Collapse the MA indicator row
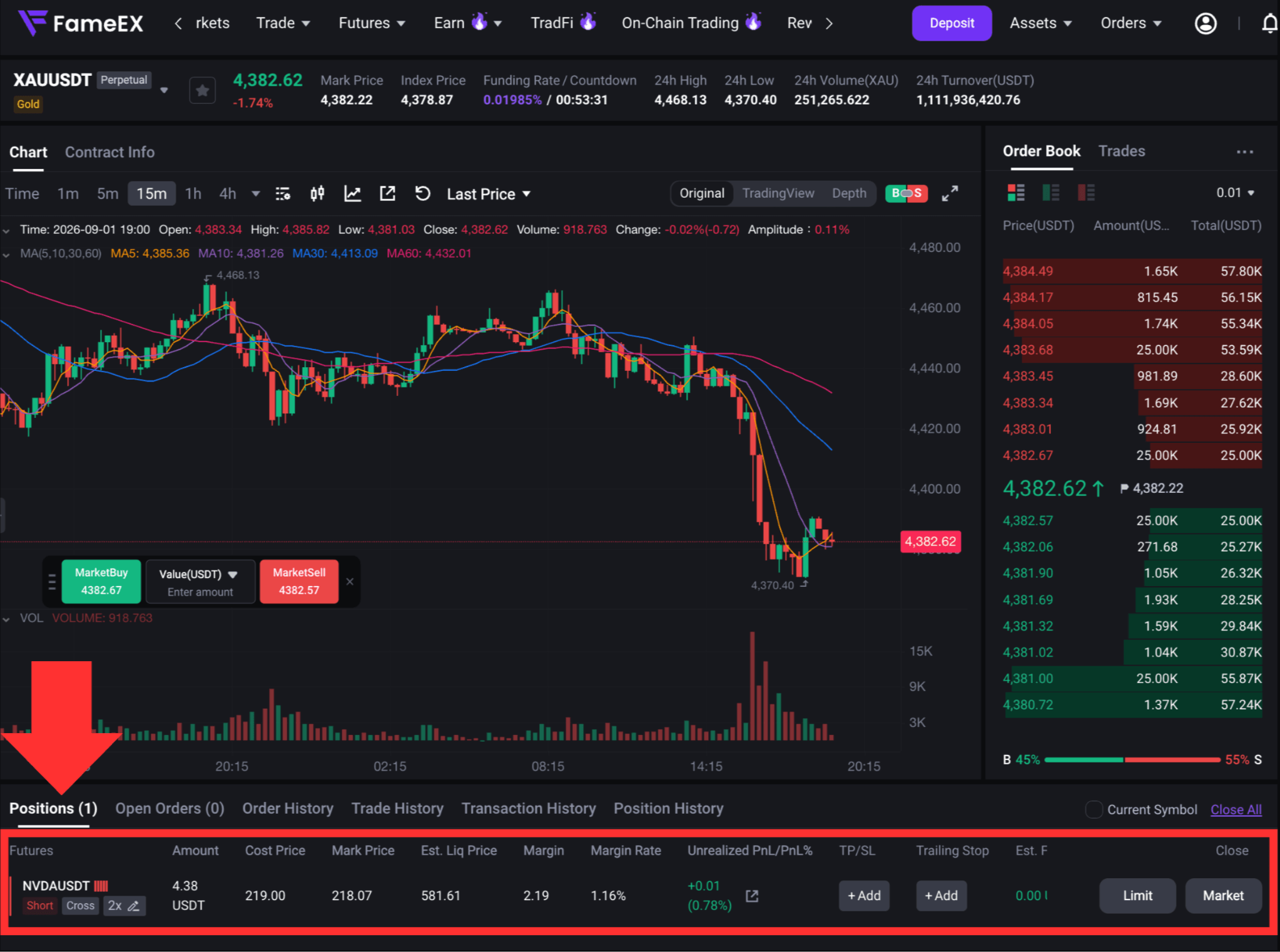 (6, 255)
